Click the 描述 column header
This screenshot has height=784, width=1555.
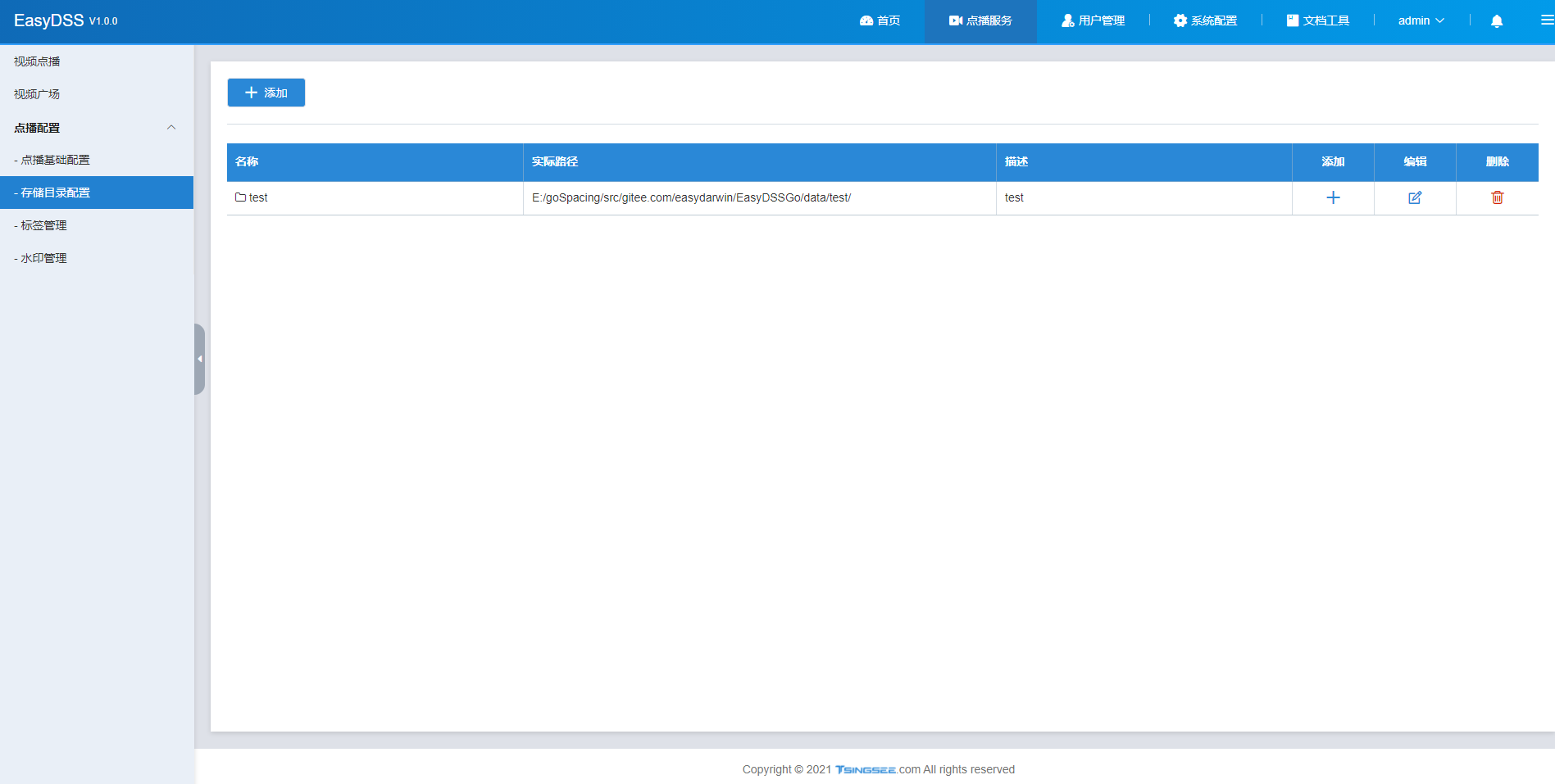(1144, 161)
